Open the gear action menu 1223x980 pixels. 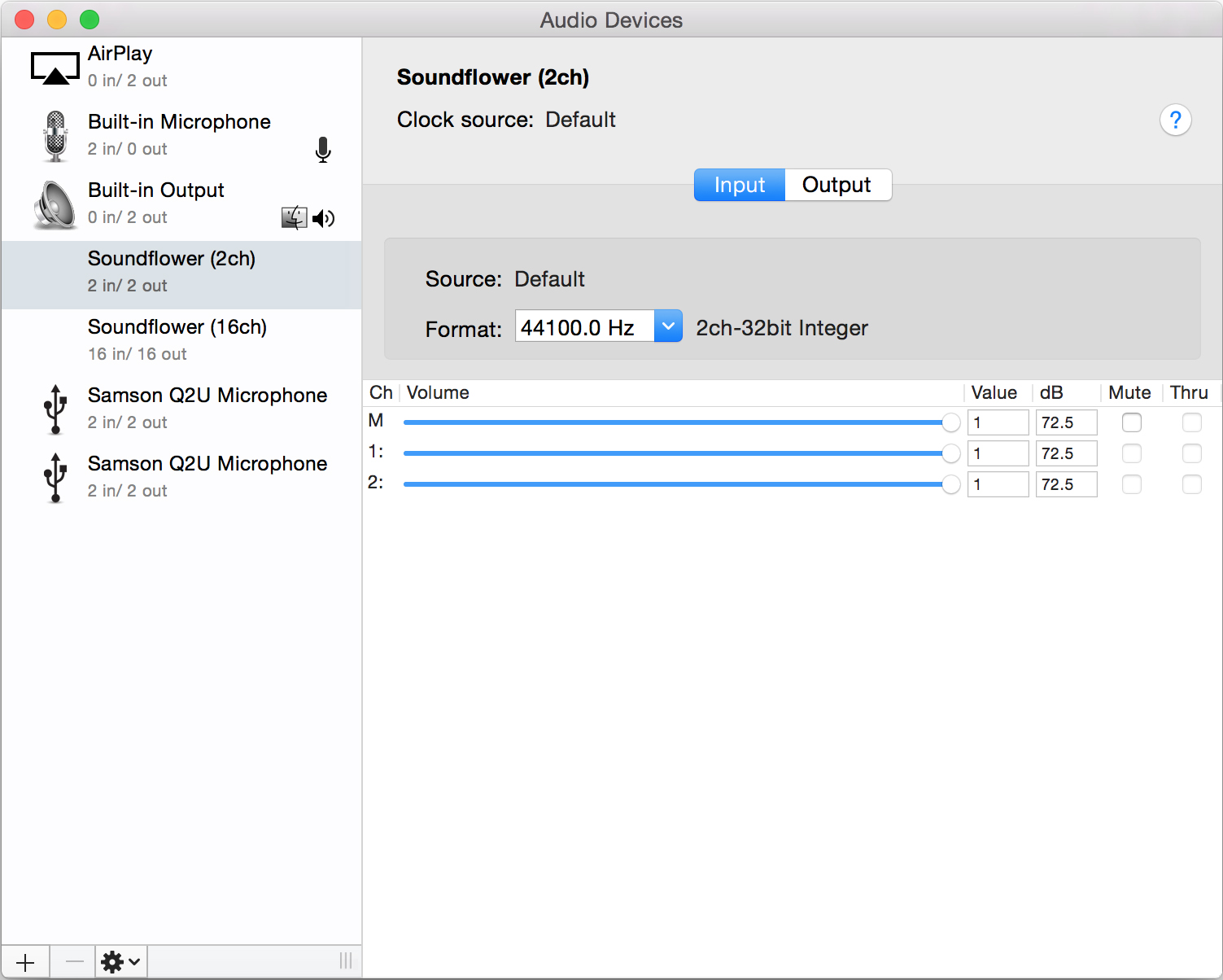(120, 962)
